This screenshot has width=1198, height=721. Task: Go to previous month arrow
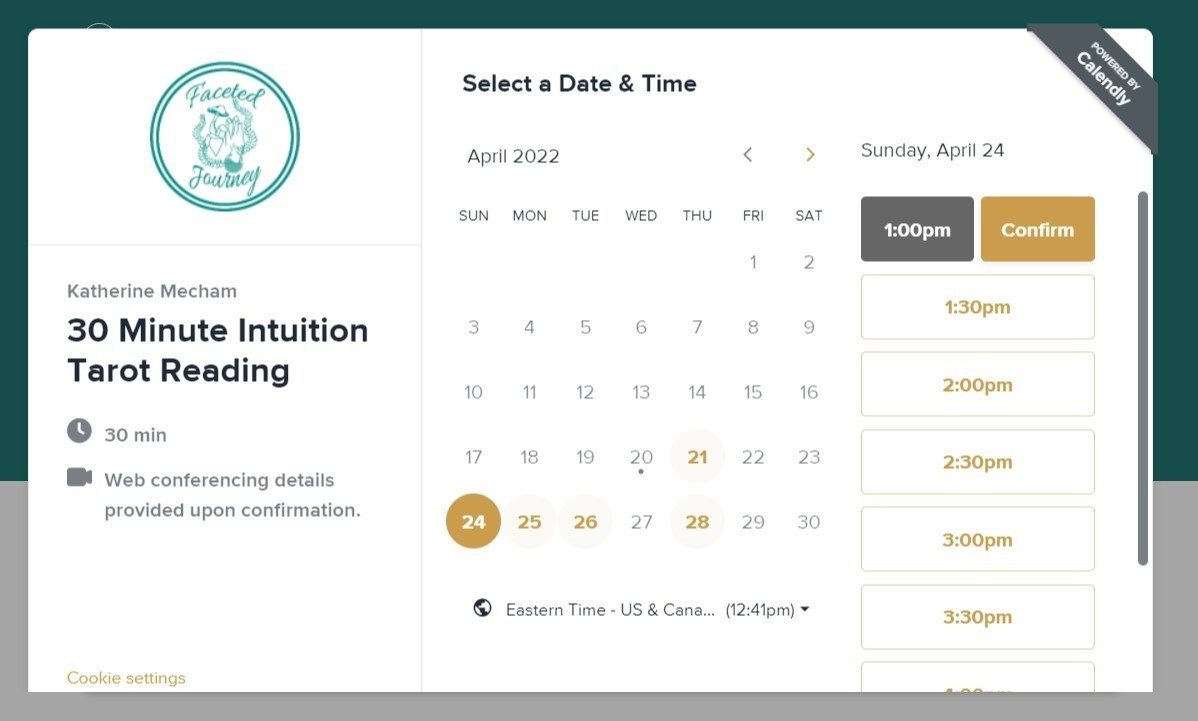point(747,155)
